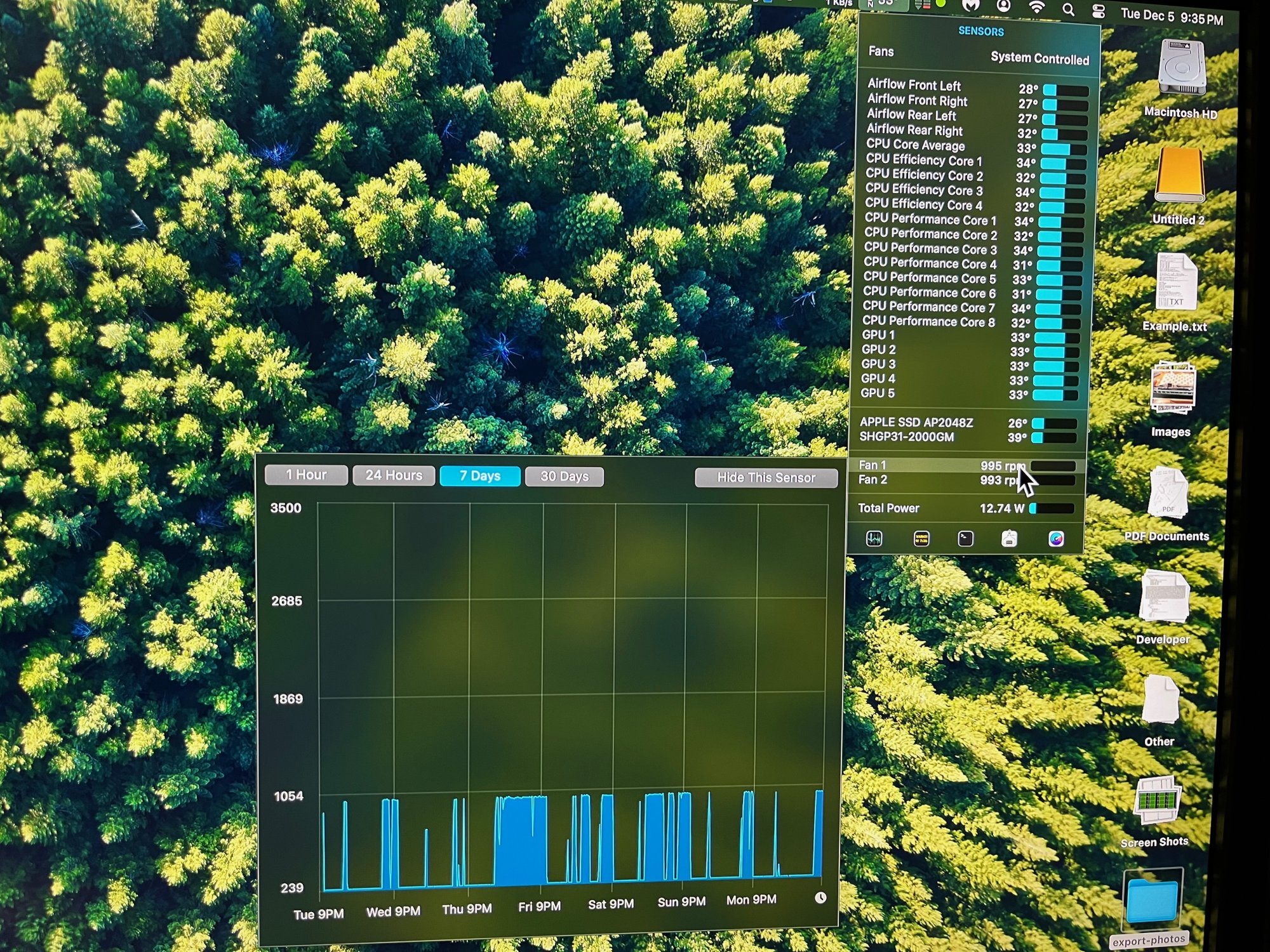1270x952 pixels.
Task: Click the date and time in menu bar
Action: [1172, 16]
